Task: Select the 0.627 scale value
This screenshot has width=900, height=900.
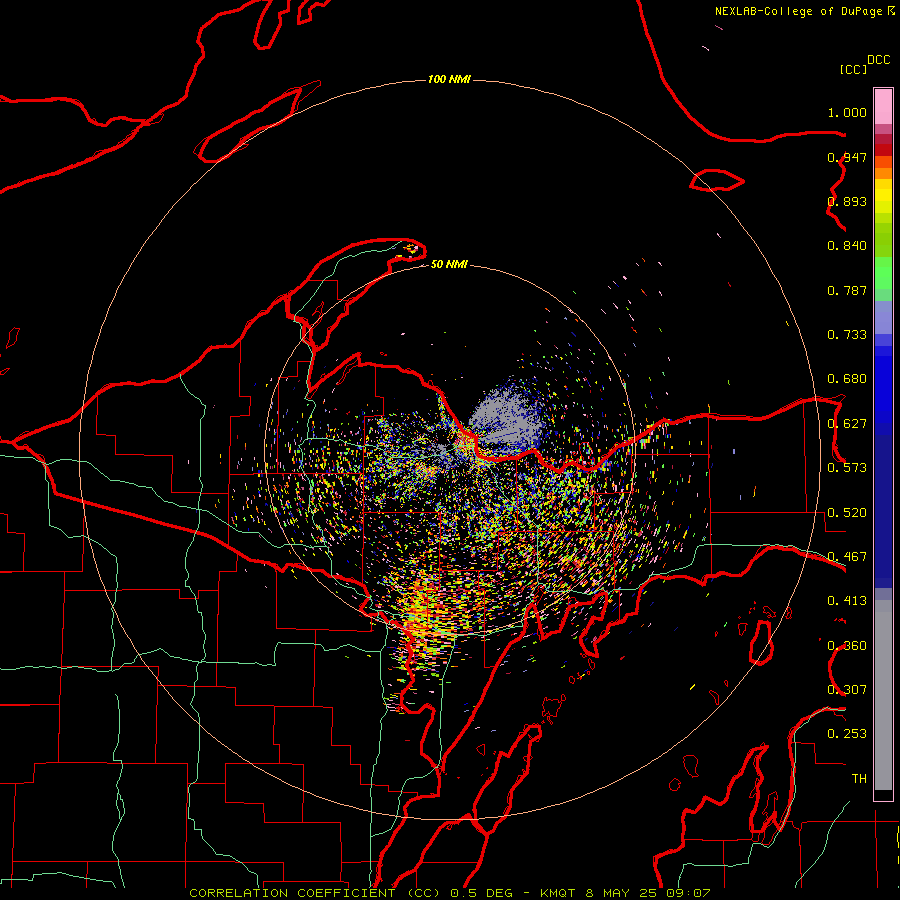Action: (847, 424)
